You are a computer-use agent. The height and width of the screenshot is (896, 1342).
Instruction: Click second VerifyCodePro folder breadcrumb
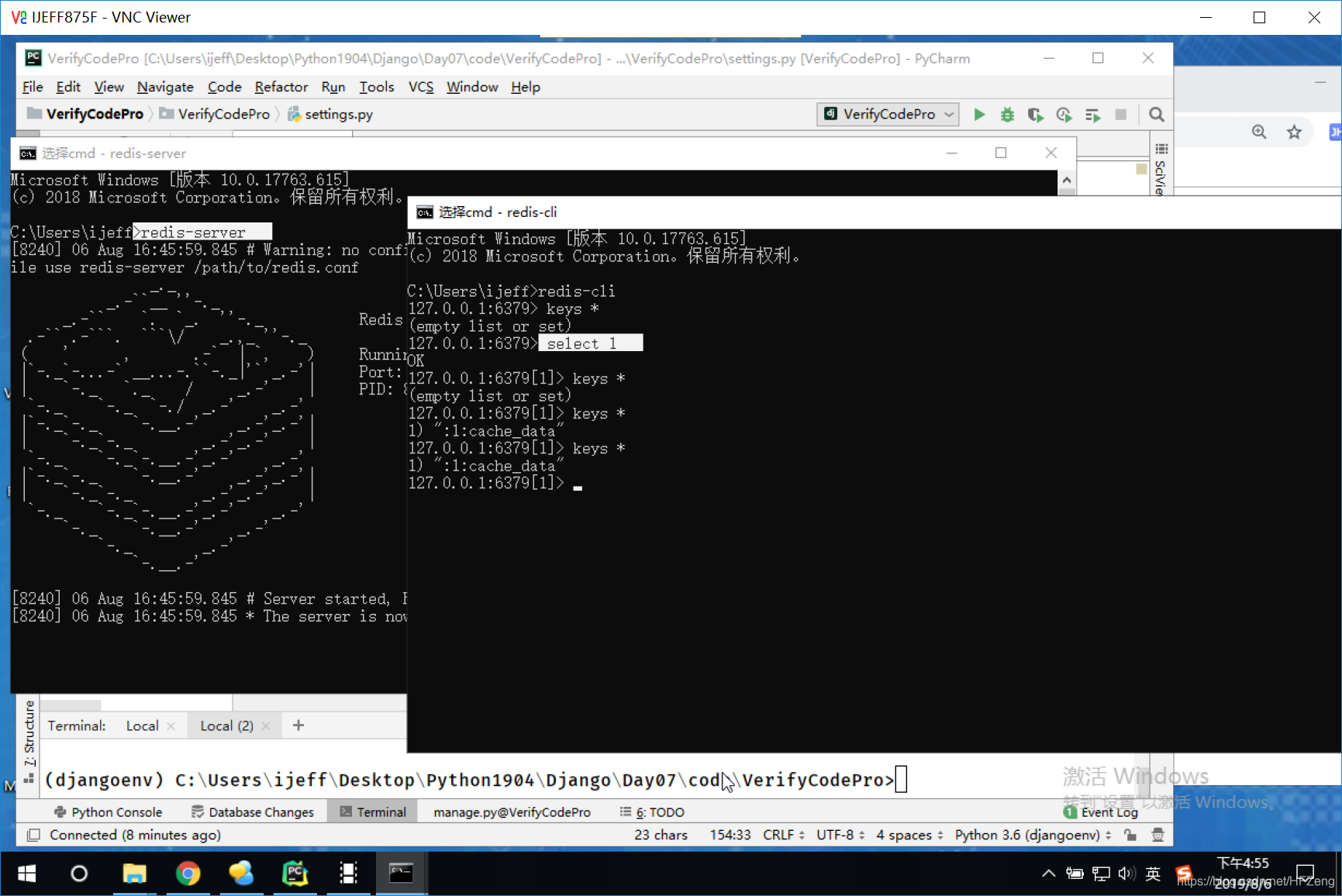tap(215, 114)
